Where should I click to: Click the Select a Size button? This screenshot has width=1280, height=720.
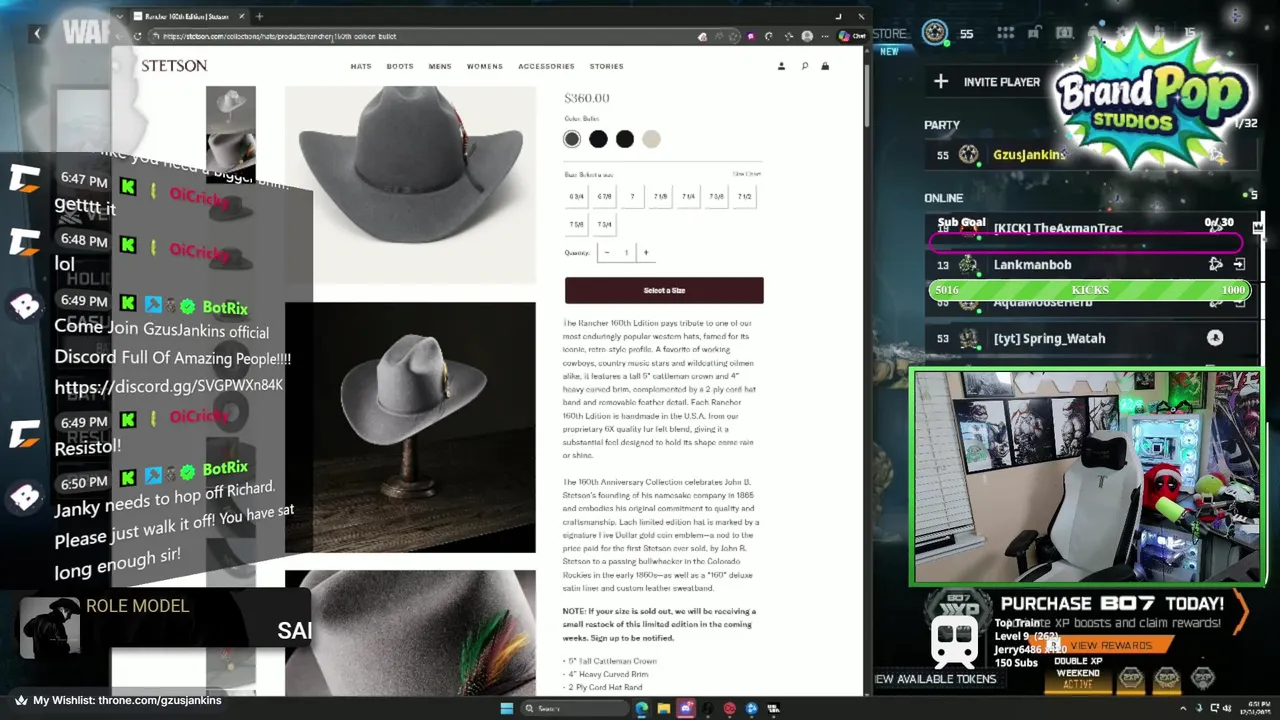(x=664, y=290)
